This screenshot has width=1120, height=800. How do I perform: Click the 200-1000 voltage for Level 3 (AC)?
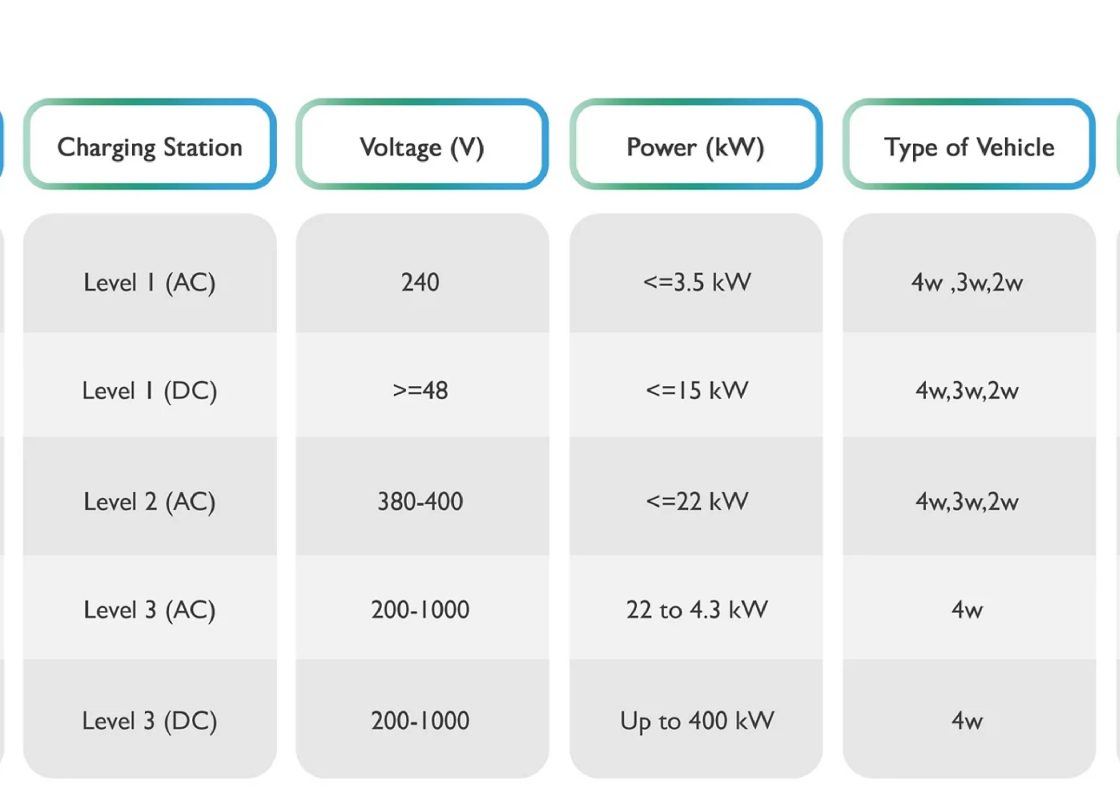click(422, 609)
